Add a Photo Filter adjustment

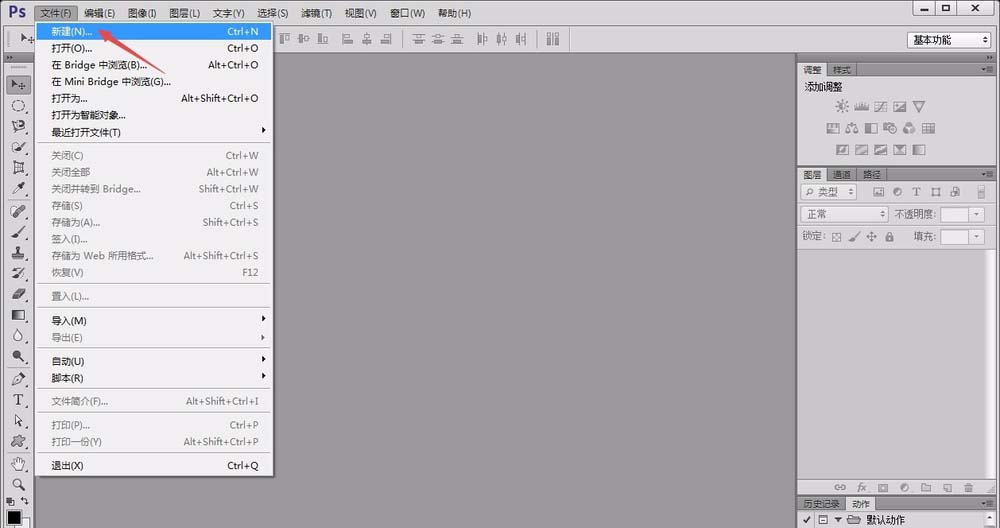point(890,128)
